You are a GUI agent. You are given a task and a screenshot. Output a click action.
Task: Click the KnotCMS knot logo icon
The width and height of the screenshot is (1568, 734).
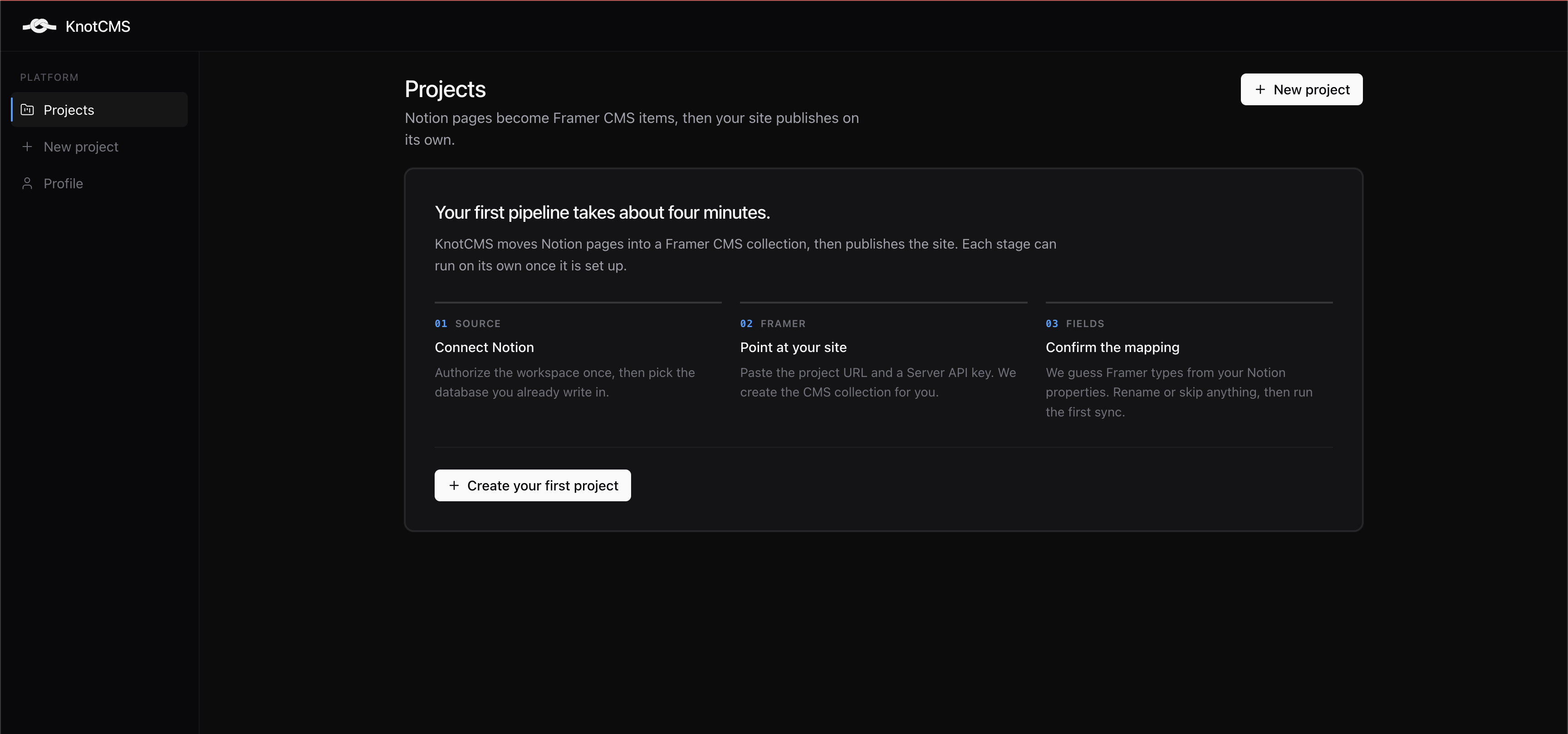point(39,26)
